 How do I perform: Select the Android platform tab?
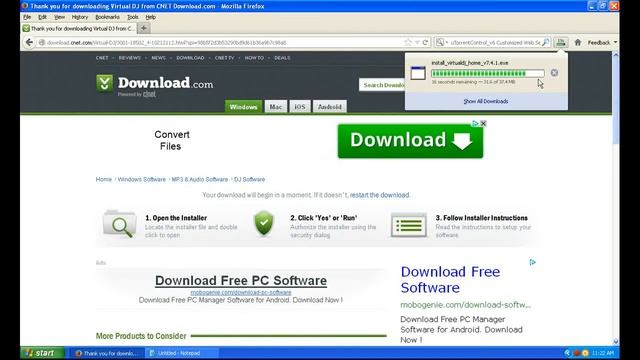coord(330,107)
